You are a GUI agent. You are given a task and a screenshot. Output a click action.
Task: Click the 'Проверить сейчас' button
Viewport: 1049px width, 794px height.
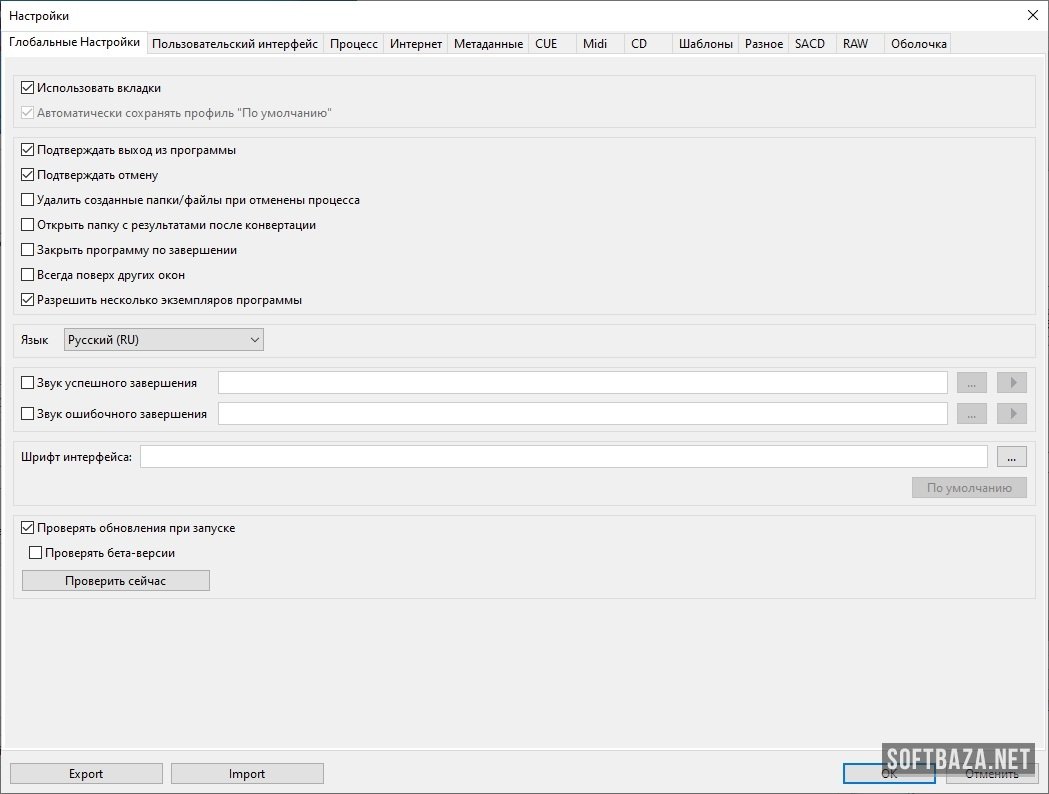(116, 581)
